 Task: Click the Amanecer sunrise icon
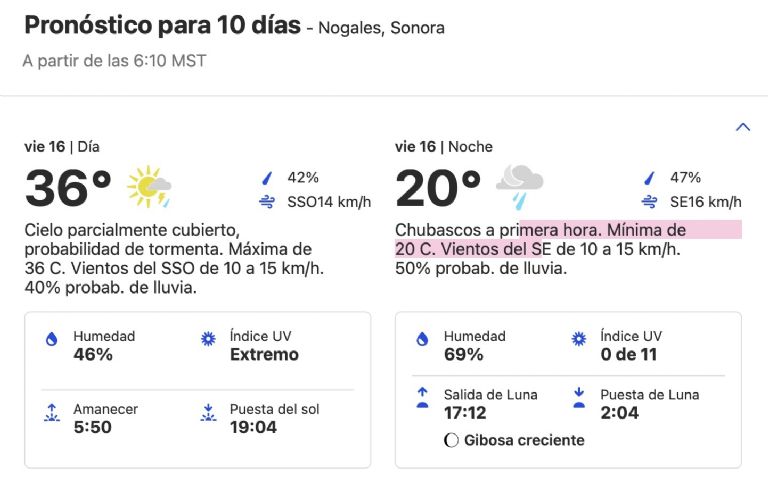[52, 413]
